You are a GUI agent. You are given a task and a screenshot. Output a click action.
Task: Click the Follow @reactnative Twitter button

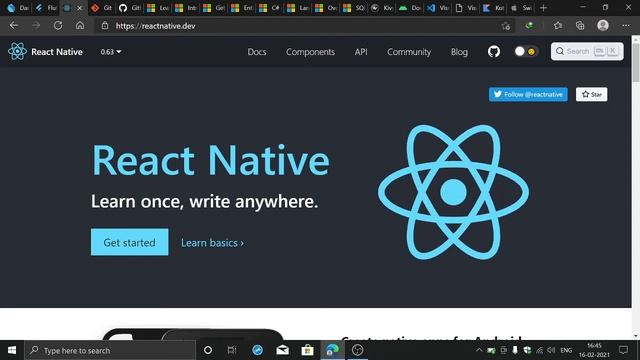[528, 94]
